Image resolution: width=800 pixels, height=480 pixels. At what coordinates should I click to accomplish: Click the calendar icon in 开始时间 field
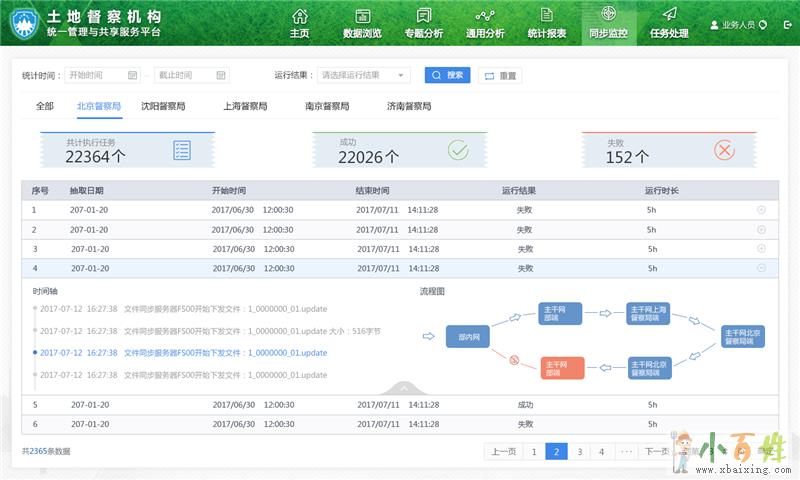coord(133,75)
